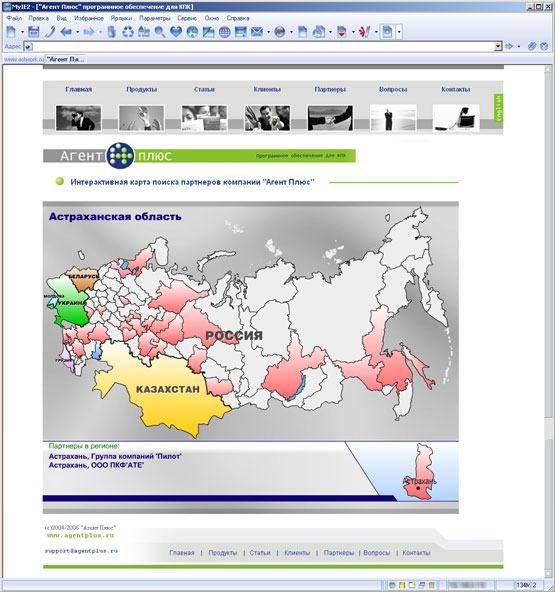Switch site language via green english tab
Screen dimensions: 555x592
pos(498,108)
